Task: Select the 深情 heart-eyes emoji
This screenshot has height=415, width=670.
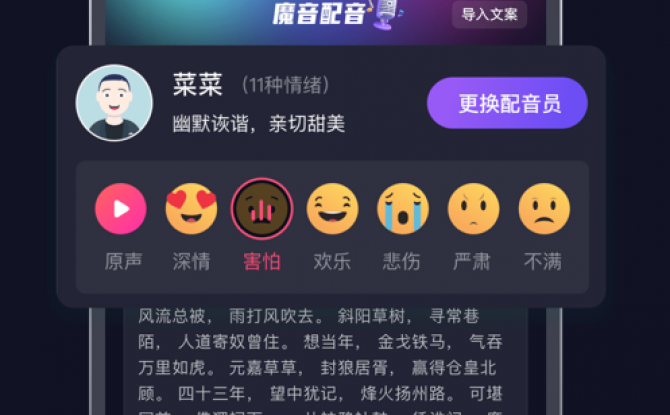Action: (x=191, y=209)
